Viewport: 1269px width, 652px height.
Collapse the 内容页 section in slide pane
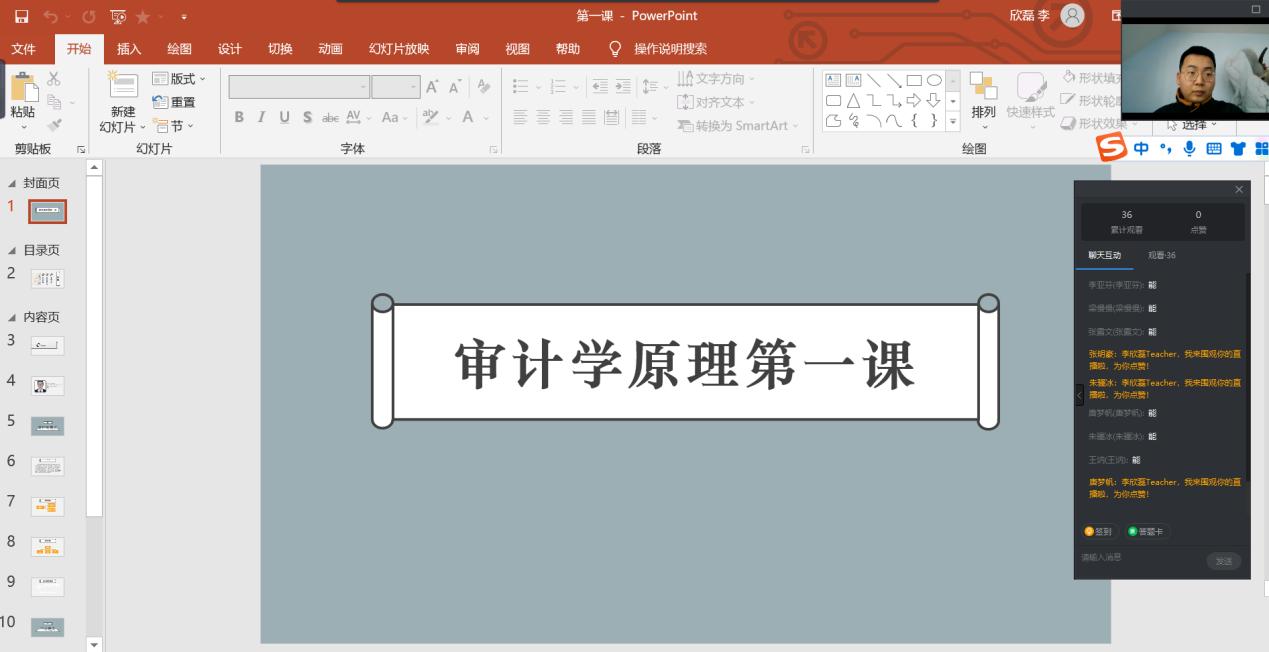[x=12, y=318]
